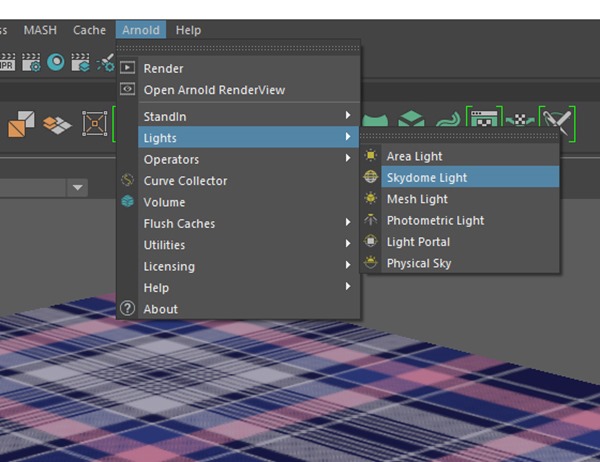Click the teal circular Hypershade icon
The image size is (600, 462).
point(56,62)
